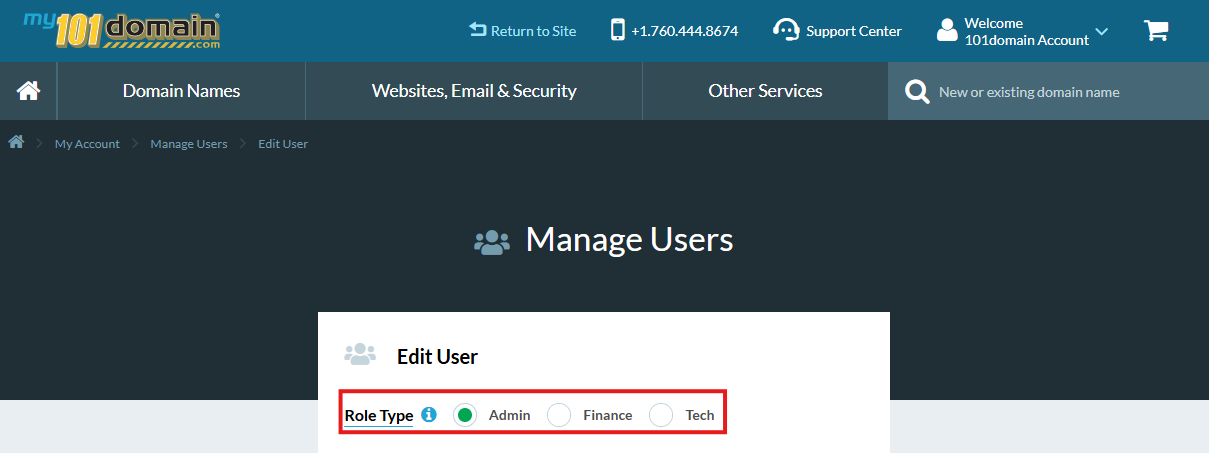Select the Admin role radio button
Screen dimensions: 1209x453
[464, 414]
